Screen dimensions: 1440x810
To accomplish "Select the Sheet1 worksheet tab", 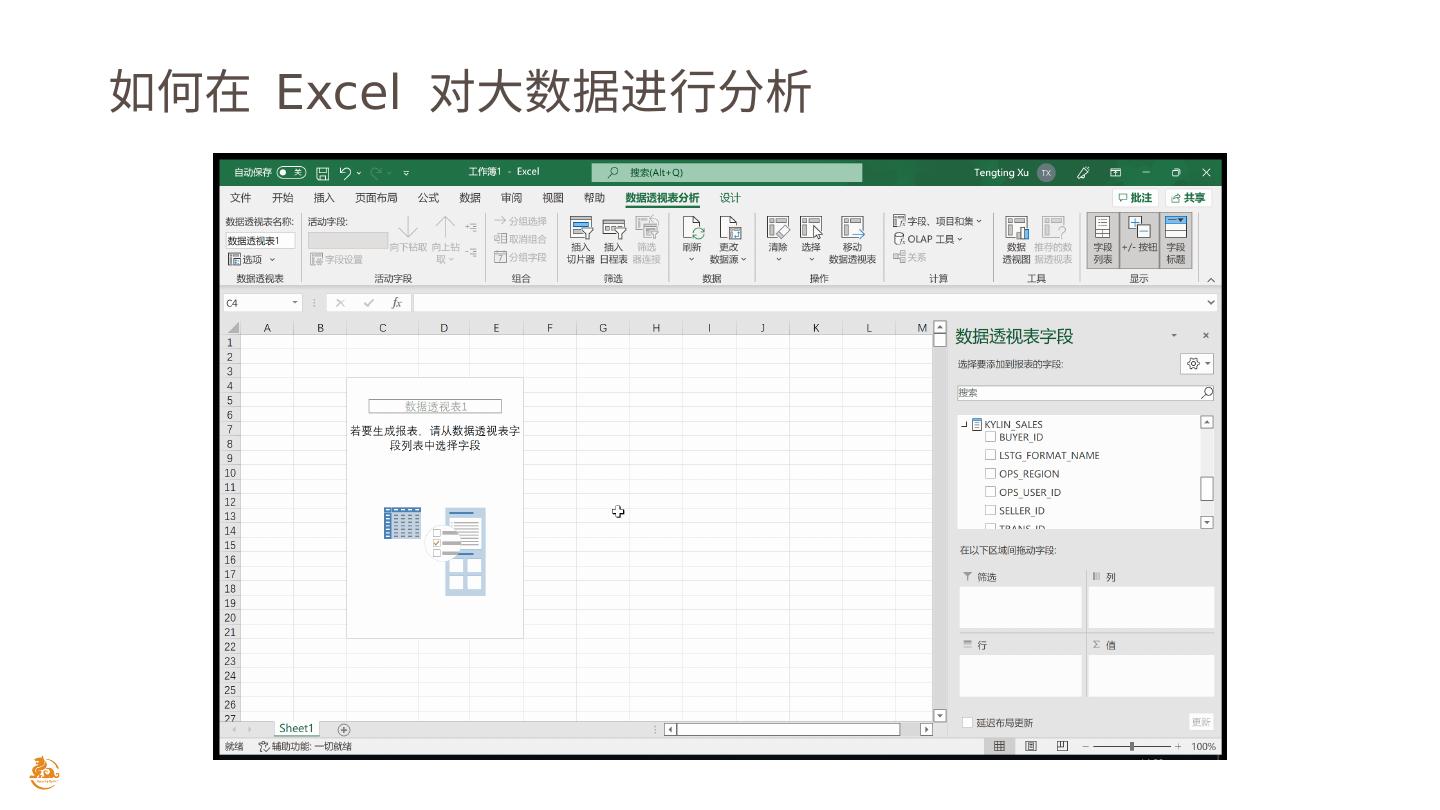I will (x=296, y=729).
